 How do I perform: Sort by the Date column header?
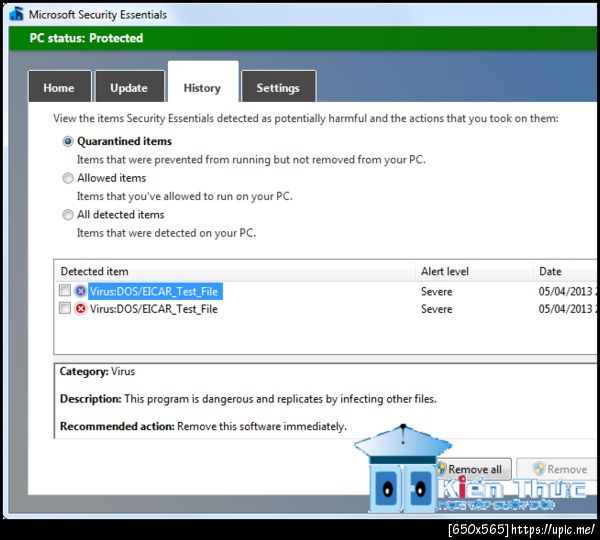click(x=566, y=271)
